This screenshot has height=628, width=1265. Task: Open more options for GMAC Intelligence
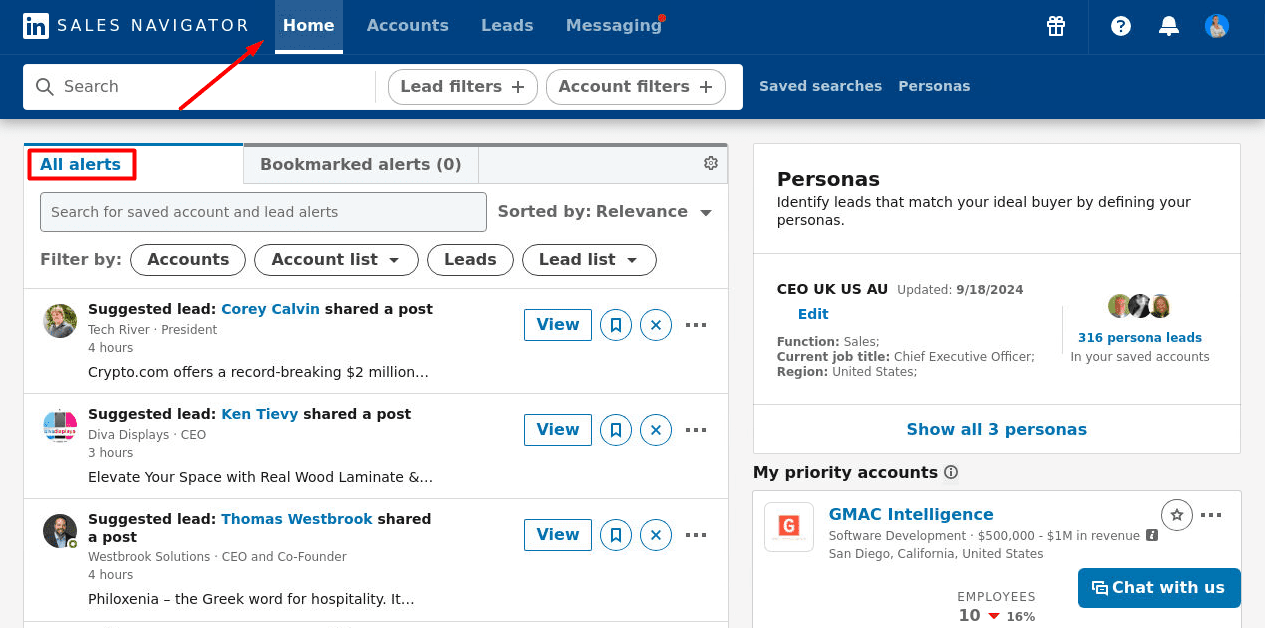coord(1211,515)
